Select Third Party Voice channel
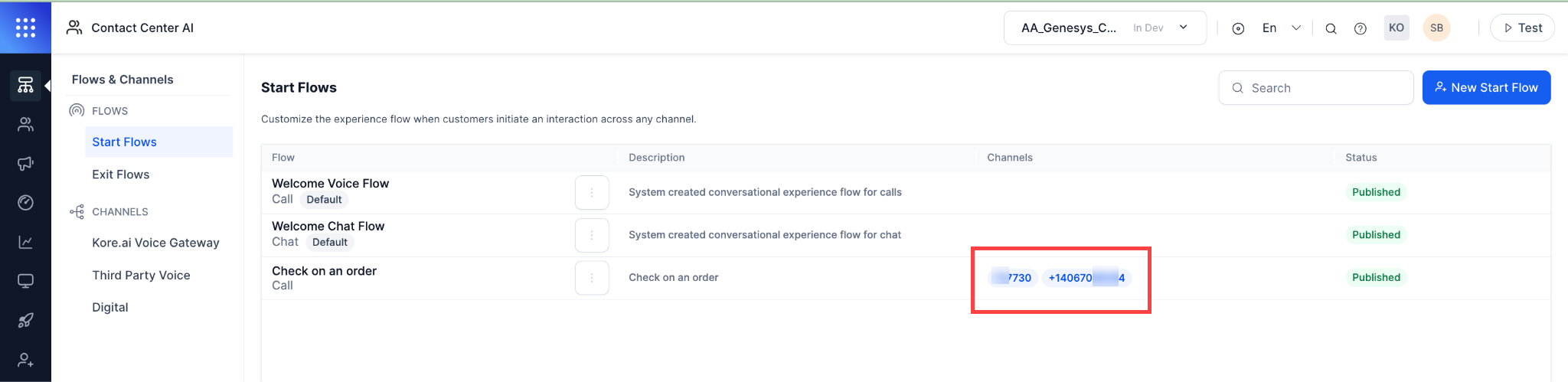Viewport: 1568px width, 382px height. (141, 275)
